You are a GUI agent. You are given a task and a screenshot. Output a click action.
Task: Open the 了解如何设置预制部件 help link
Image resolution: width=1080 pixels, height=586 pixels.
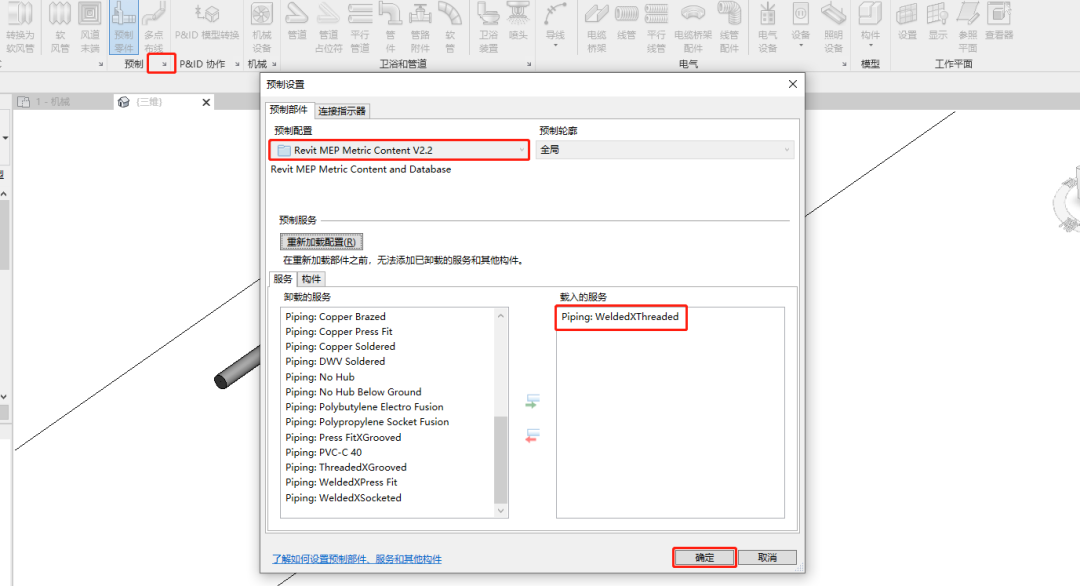pos(357,559)
